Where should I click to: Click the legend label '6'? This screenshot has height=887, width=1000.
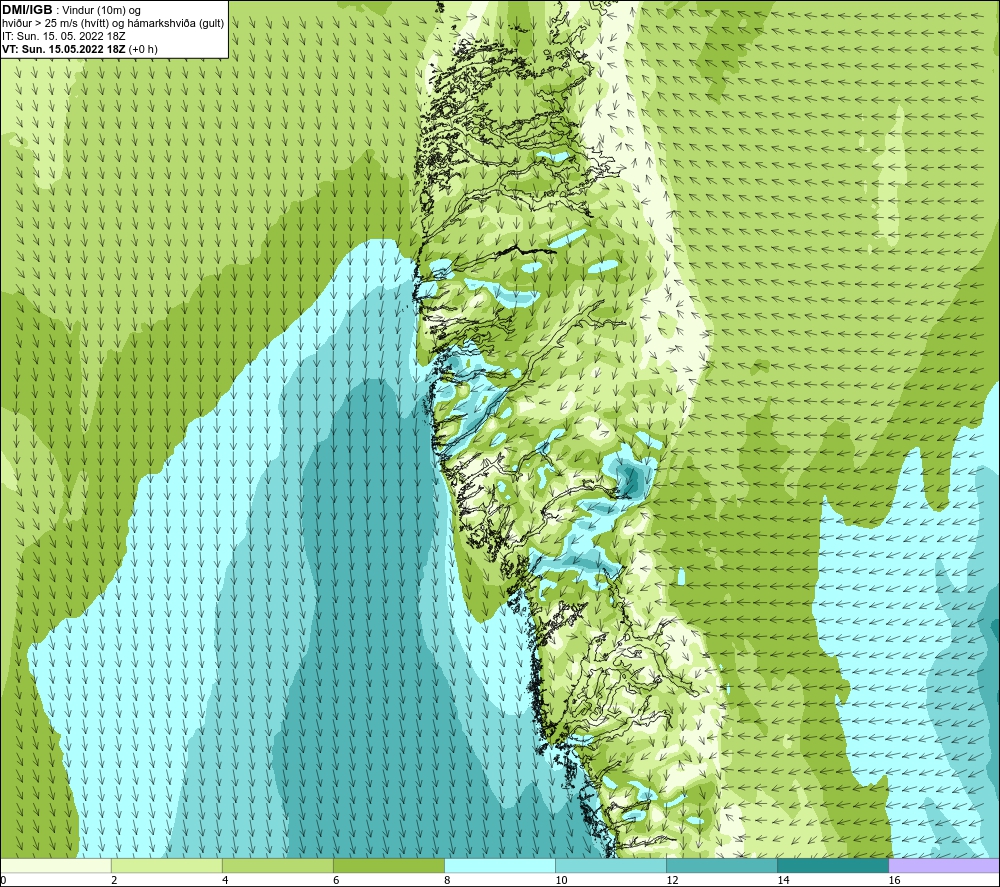pyautogui.click(x=336, y=881)
